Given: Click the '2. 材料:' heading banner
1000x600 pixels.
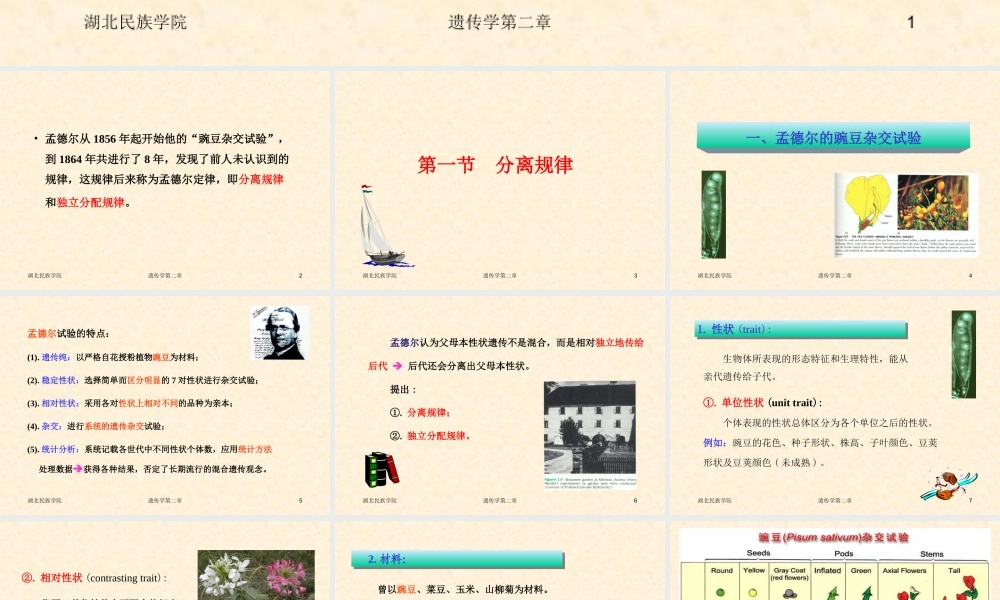Looking at the screenshot, I should pos(457,560).
